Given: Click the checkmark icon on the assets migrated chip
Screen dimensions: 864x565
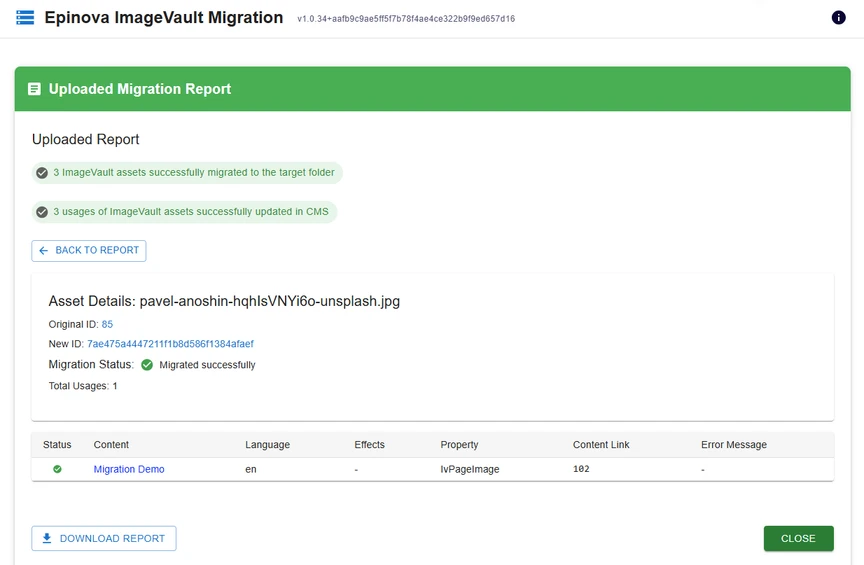Looking at the screenshot, I should [x=42, y=173].
